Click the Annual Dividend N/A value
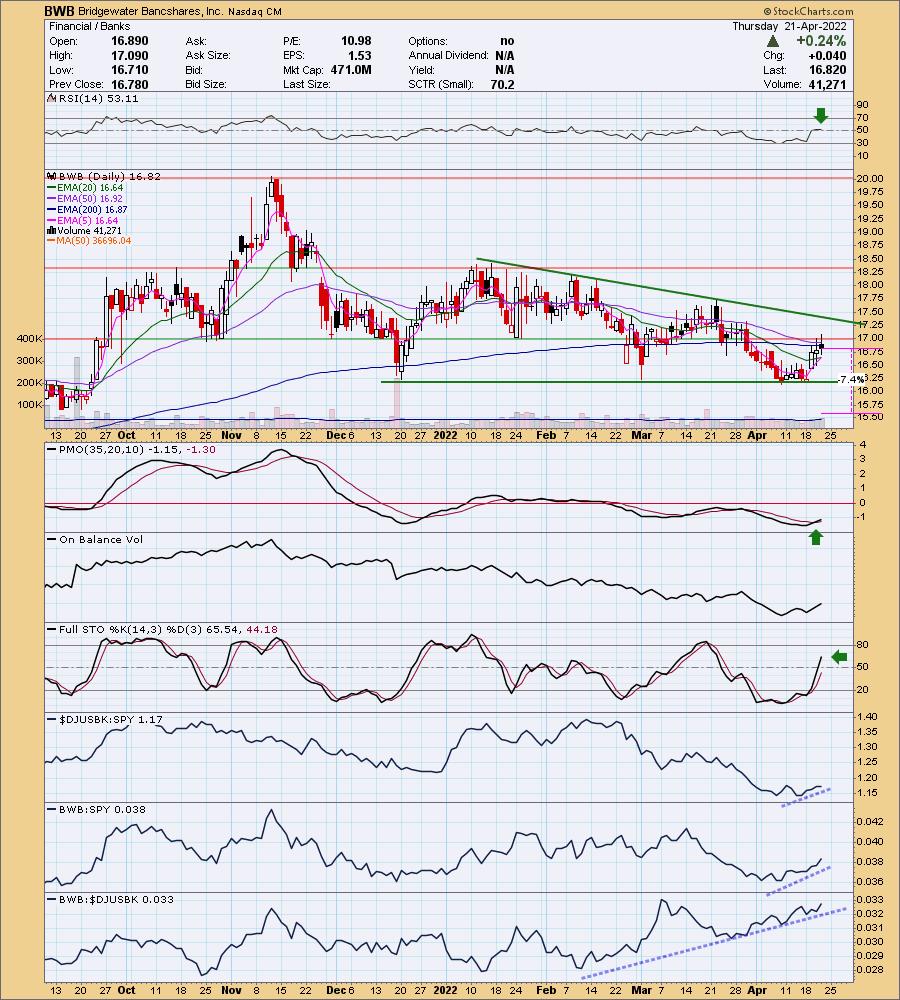The height and width of the screenshot is (1000, 900). tap(505, 55)
